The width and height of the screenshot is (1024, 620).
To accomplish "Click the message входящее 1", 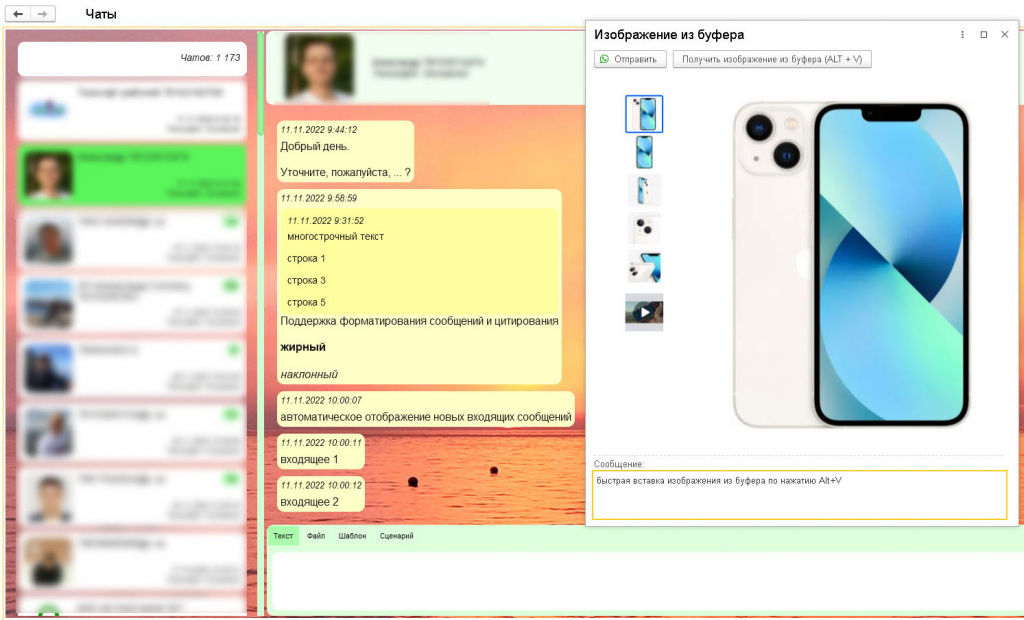I will [x=310, y=459].
